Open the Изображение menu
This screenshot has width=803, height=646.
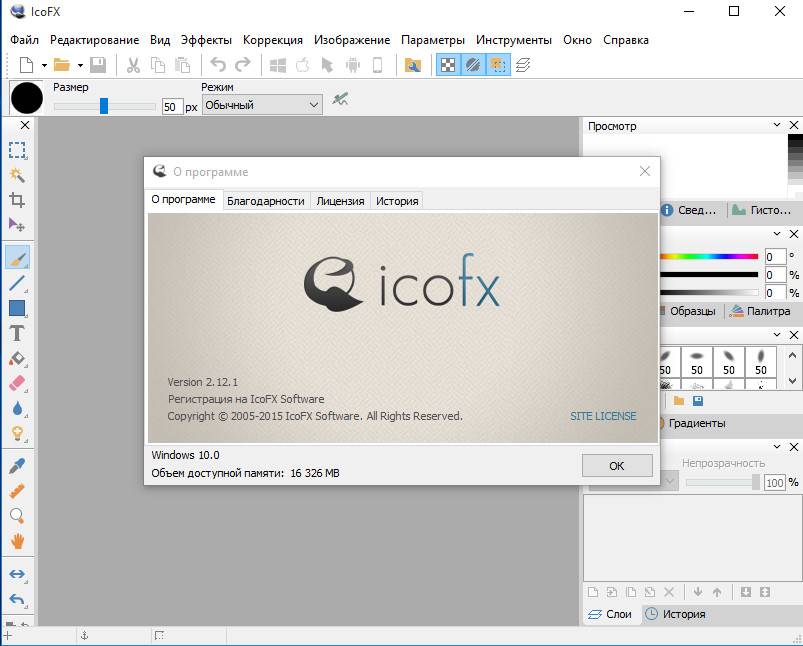(x=352, y=40)
